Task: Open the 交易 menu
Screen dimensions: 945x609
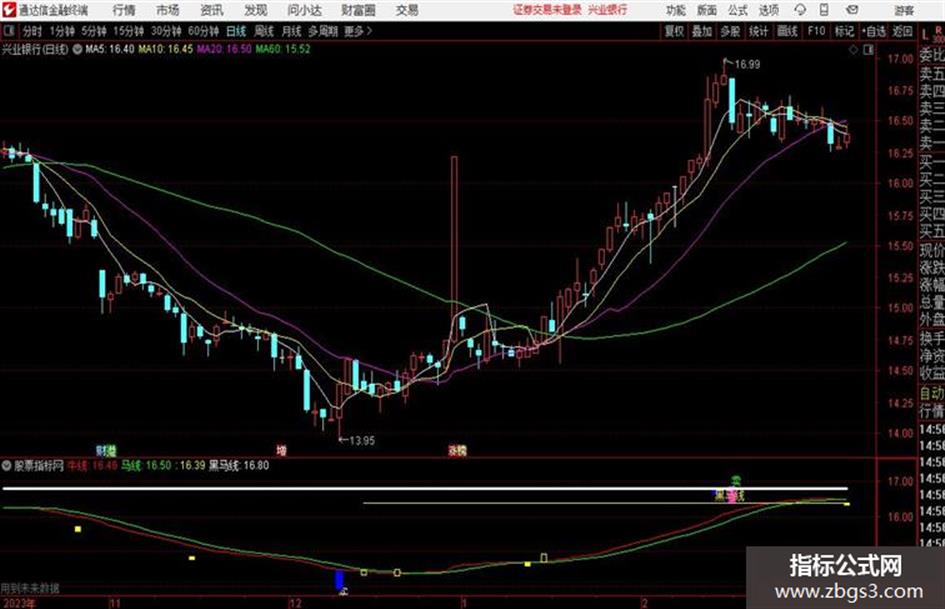Action: [x=407, y=10]
